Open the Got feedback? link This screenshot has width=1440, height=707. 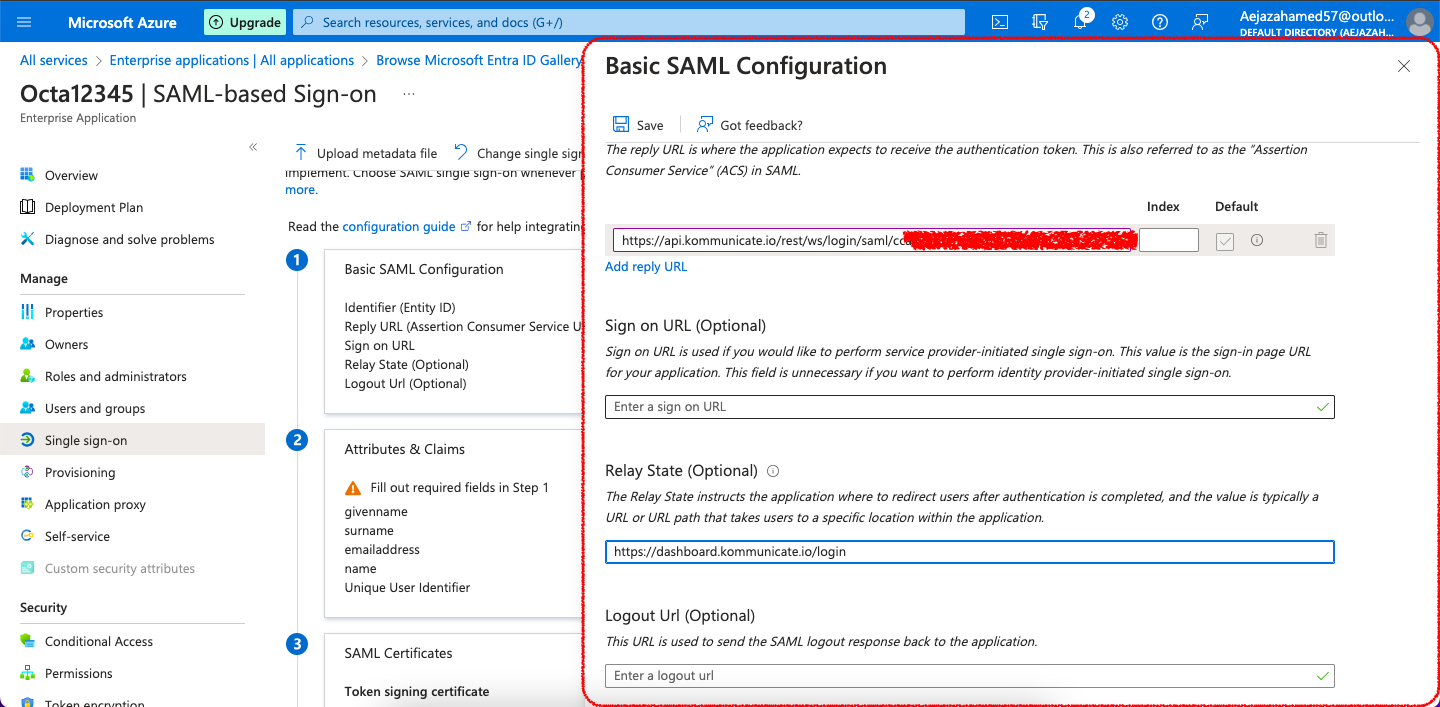coord(750,125)
